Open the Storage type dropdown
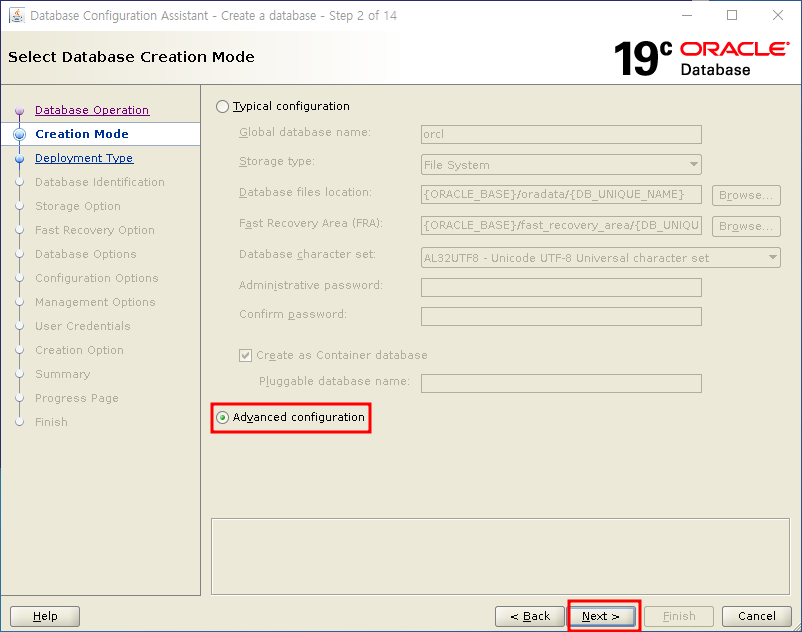This screenshot has width=802, height=632. pyautogui.click(x=561, y=165)
